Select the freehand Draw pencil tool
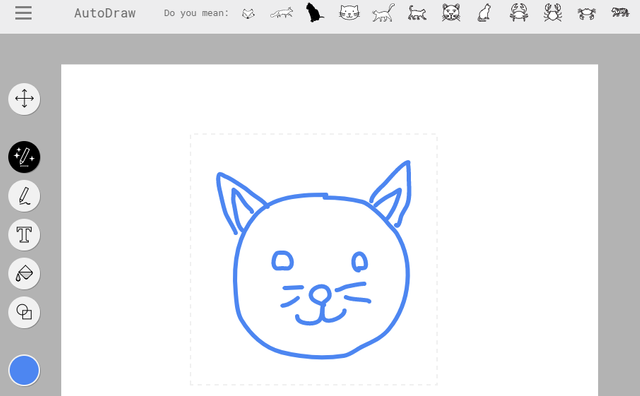 [24, 196]
